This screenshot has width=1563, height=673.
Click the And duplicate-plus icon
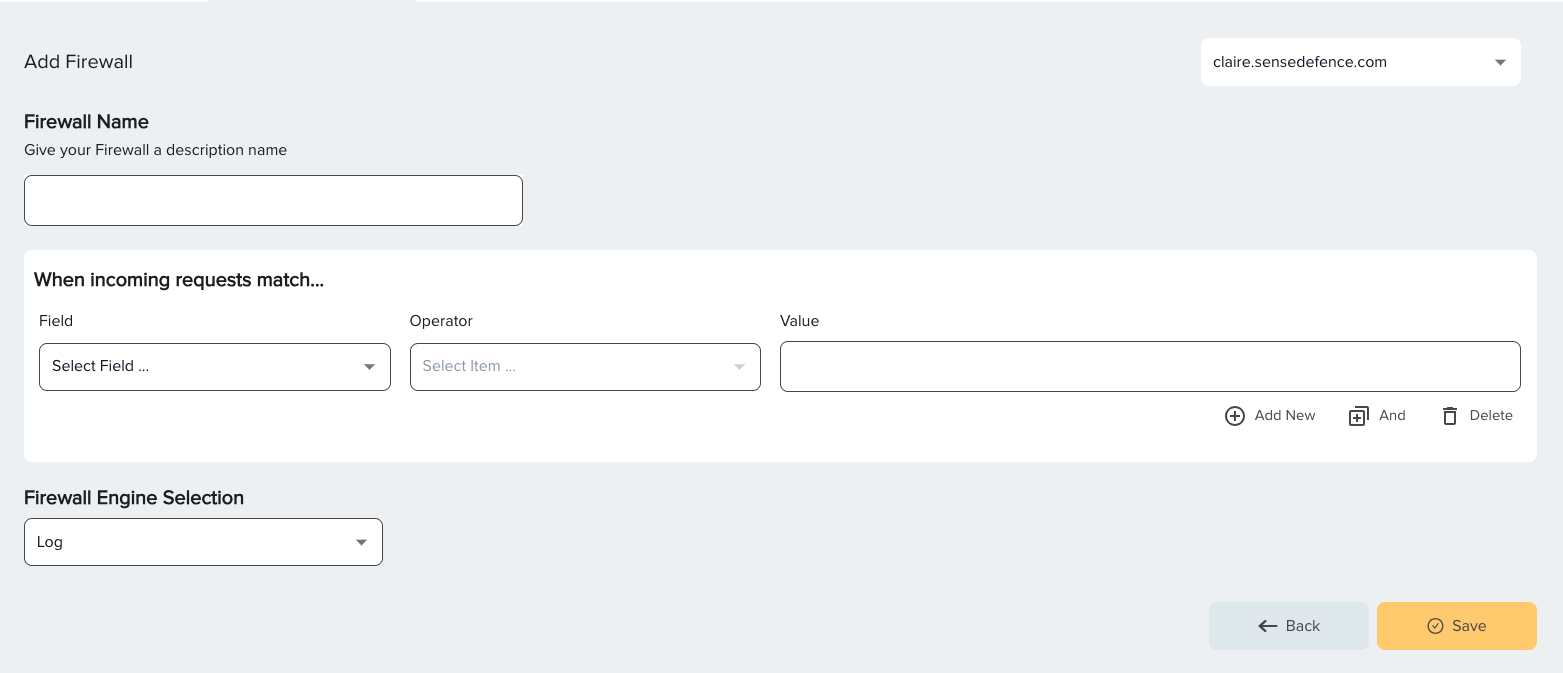point(1358,416)
